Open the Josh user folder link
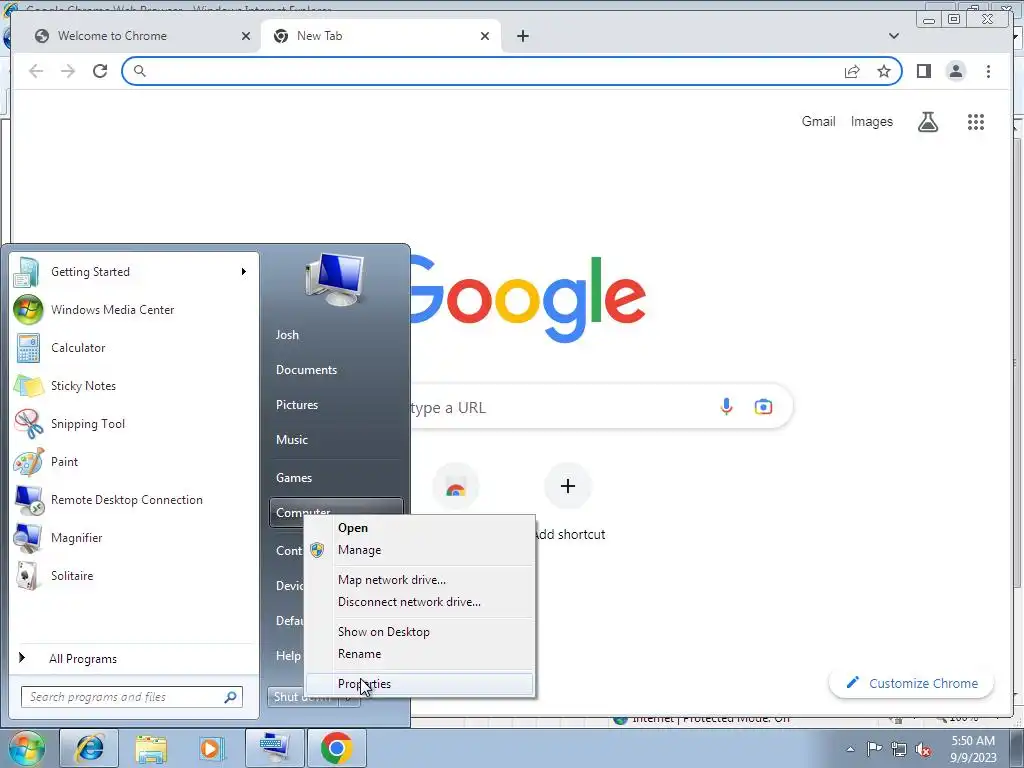The height and width of the screenshot is (768, 1024). coord(336,334)
